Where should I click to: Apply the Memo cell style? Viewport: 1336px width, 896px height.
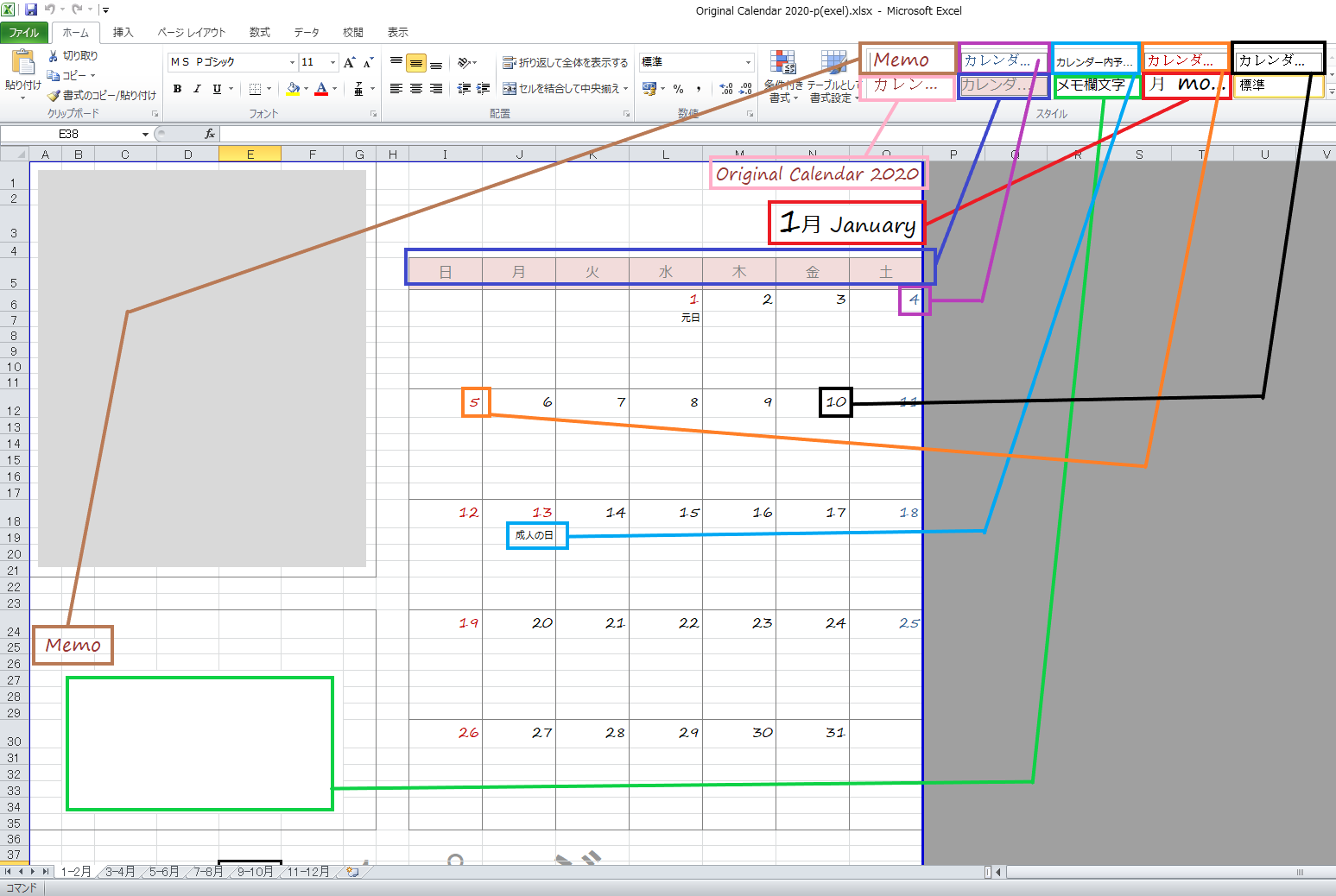coord(908,60)
